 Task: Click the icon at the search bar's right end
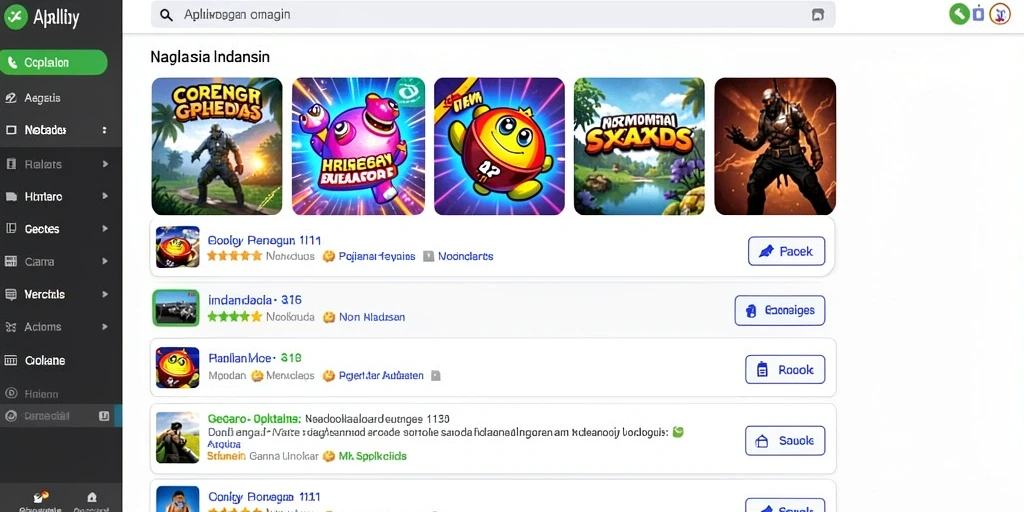pos(818,15)
